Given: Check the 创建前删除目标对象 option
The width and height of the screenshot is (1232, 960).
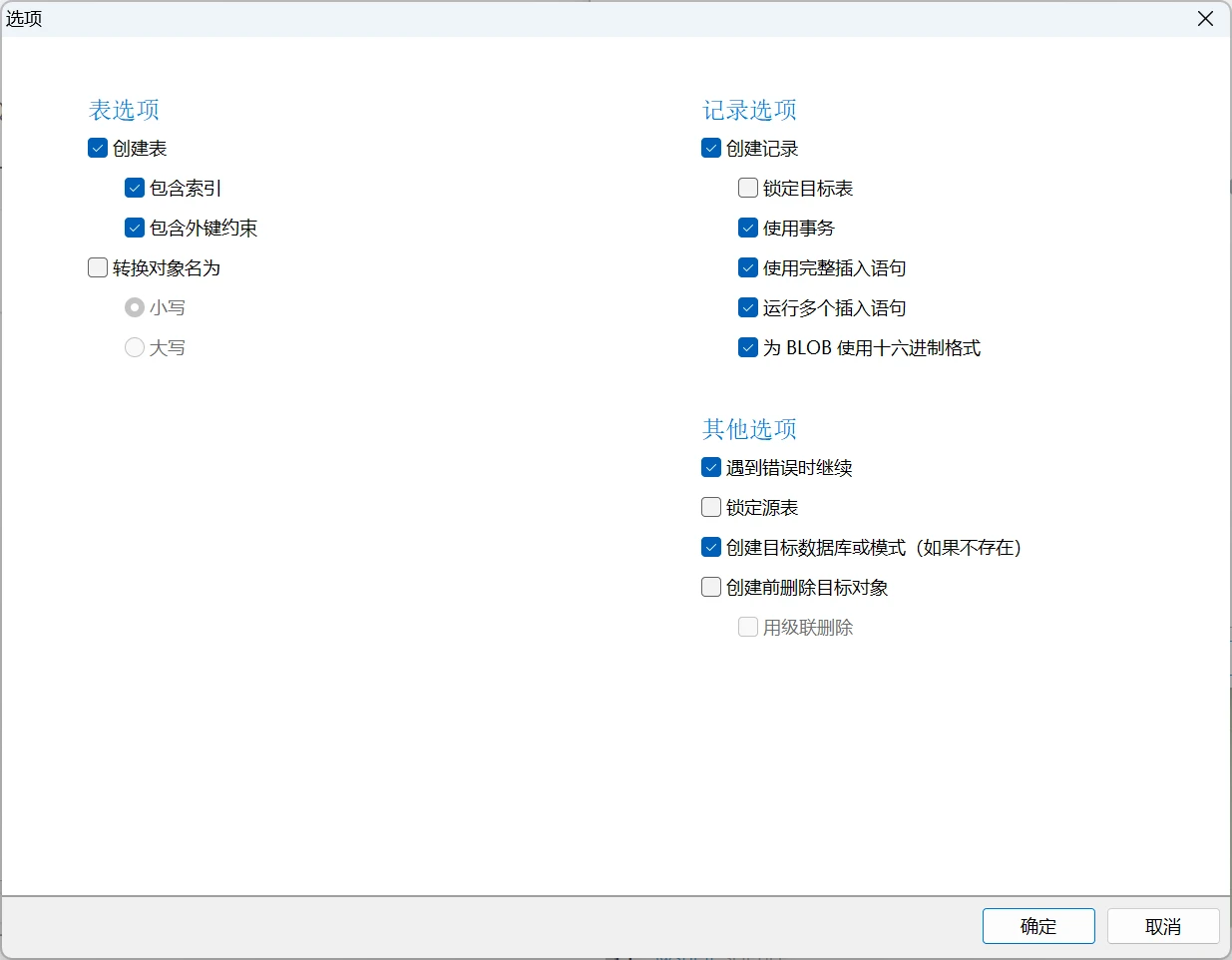Looking at the screenshot, I should 711,588.
